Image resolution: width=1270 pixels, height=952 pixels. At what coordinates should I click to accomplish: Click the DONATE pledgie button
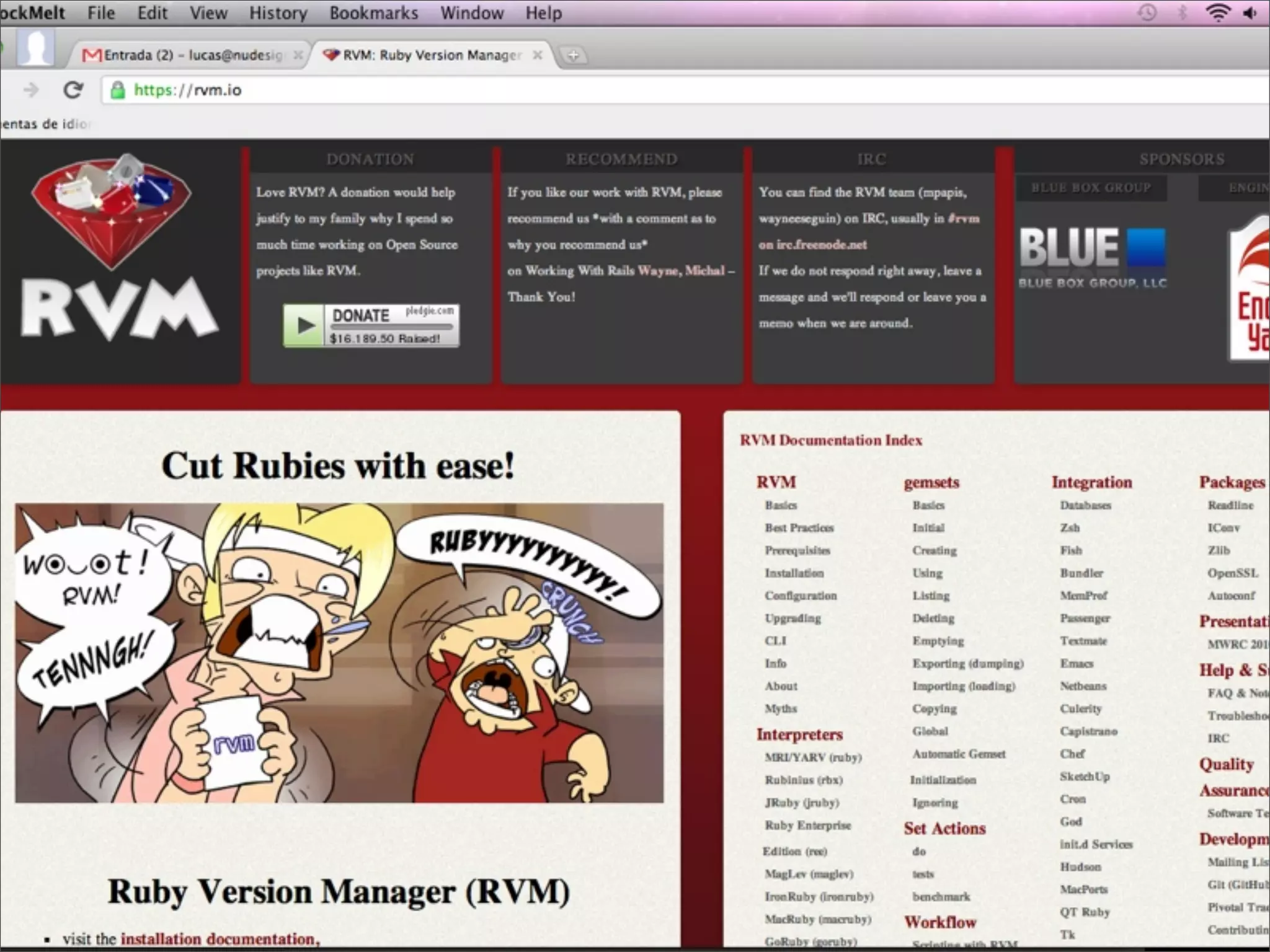tap(371, 325)
